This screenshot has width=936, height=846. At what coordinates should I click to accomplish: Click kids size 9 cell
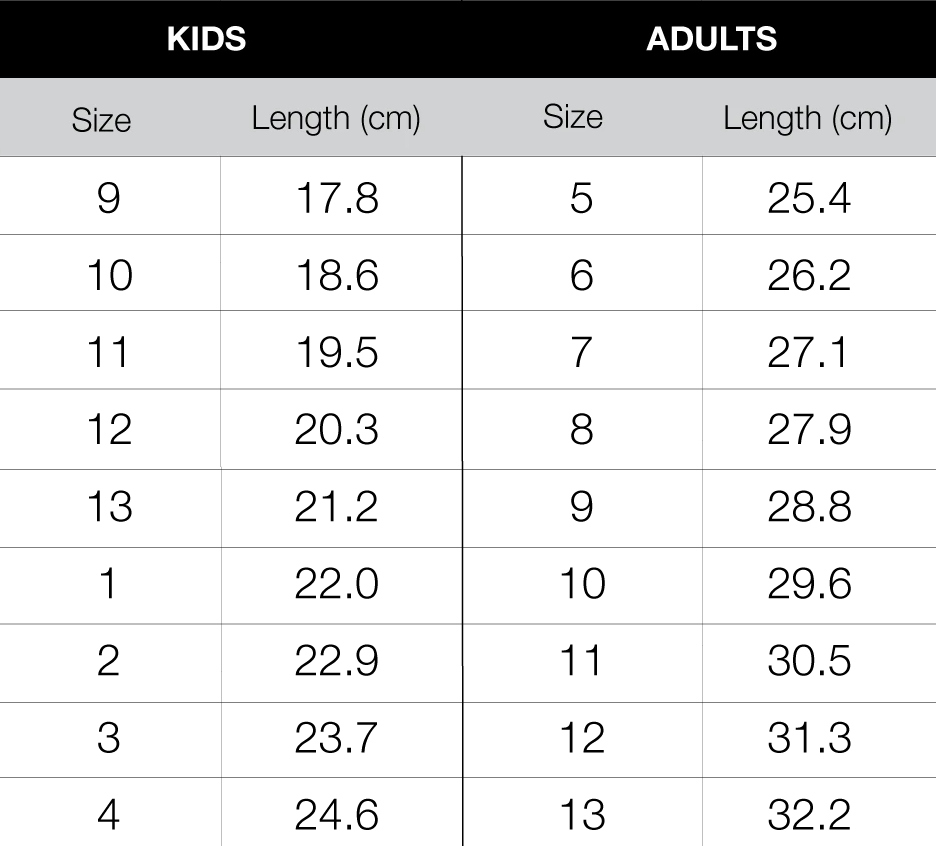pyautogui.click(x=110, y=196)
